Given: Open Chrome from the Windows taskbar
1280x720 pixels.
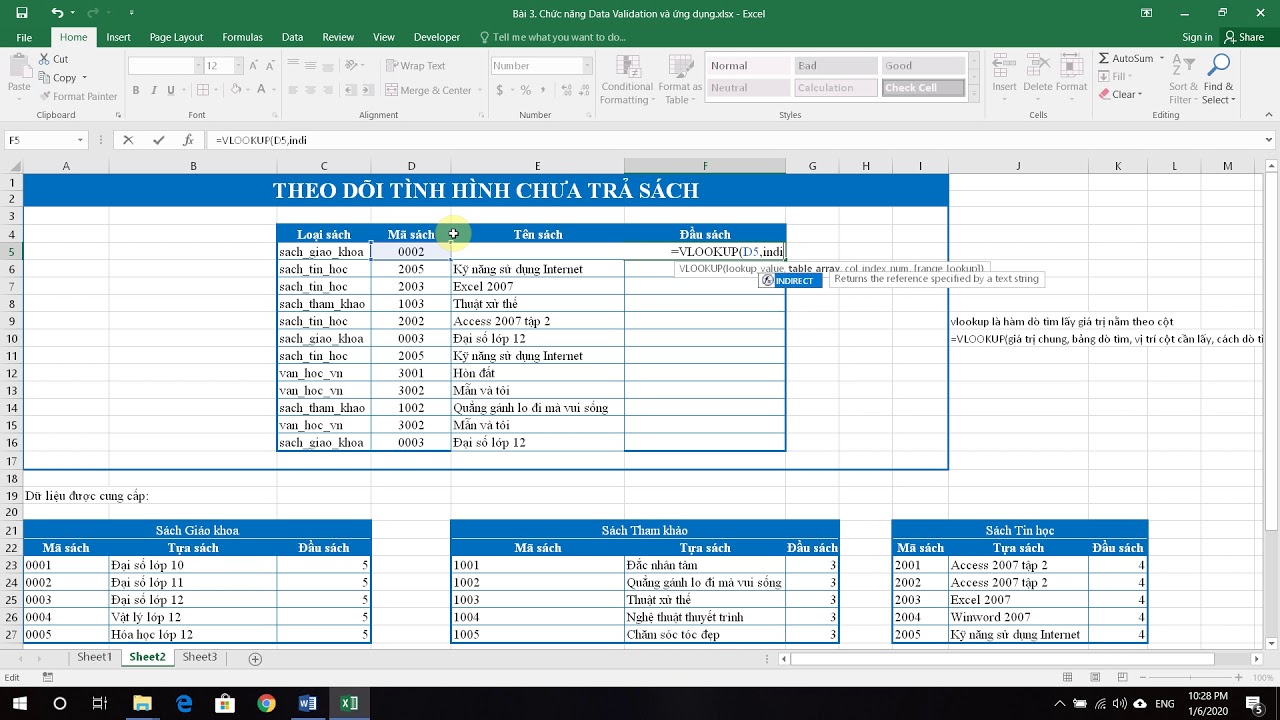Looking at the screenshot, I should coord(266,704).
